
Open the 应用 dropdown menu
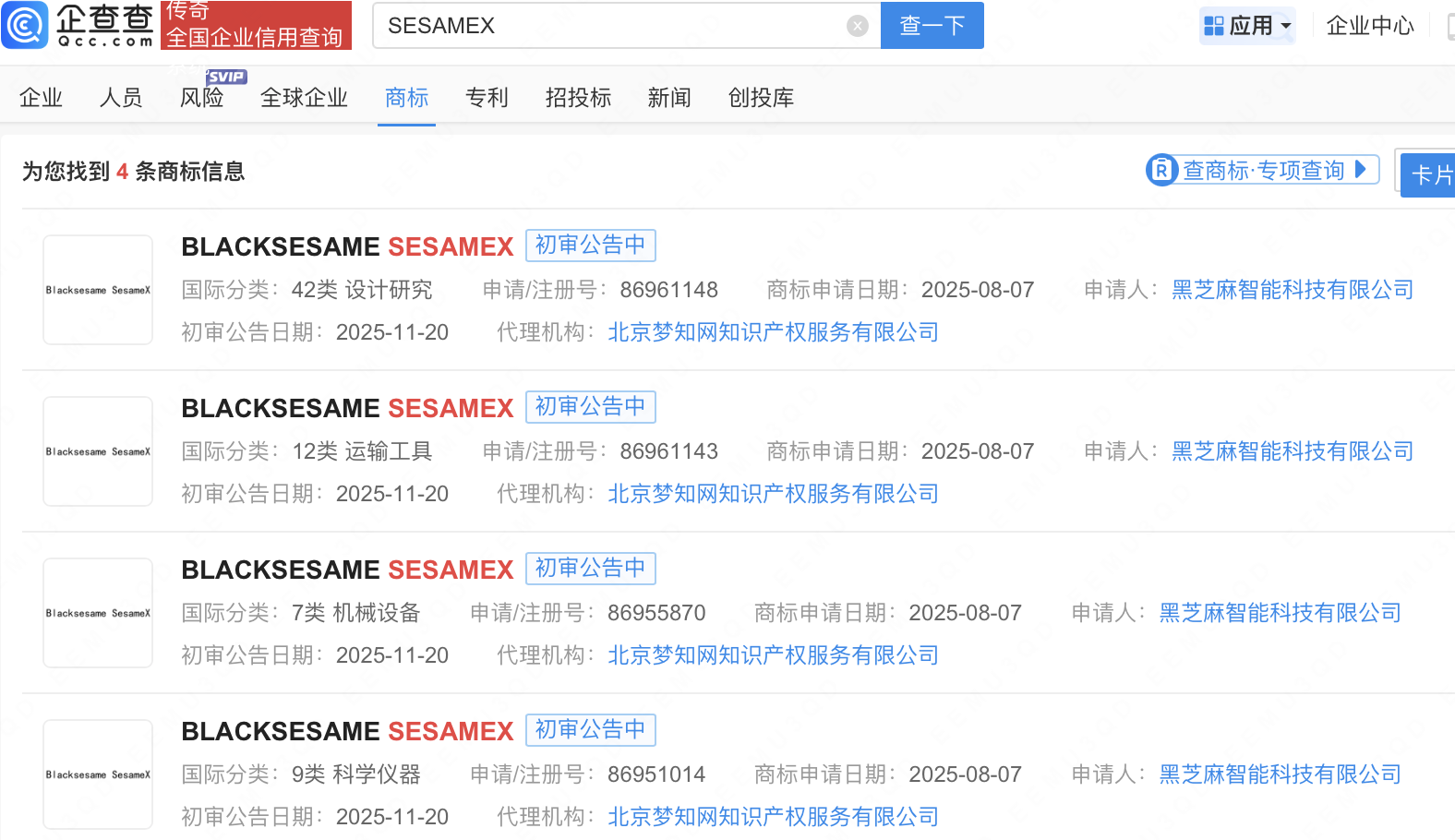tap(1248, 26)
